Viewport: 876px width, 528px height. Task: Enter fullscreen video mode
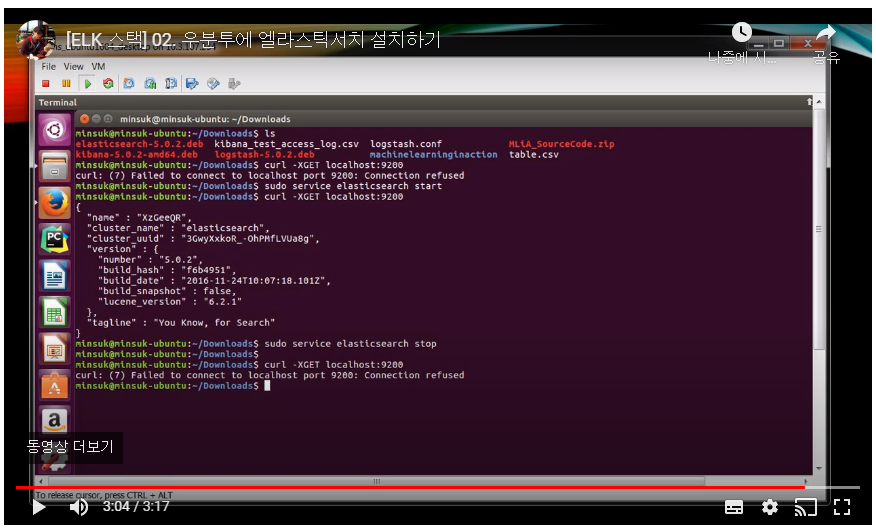tap(842, 507)
